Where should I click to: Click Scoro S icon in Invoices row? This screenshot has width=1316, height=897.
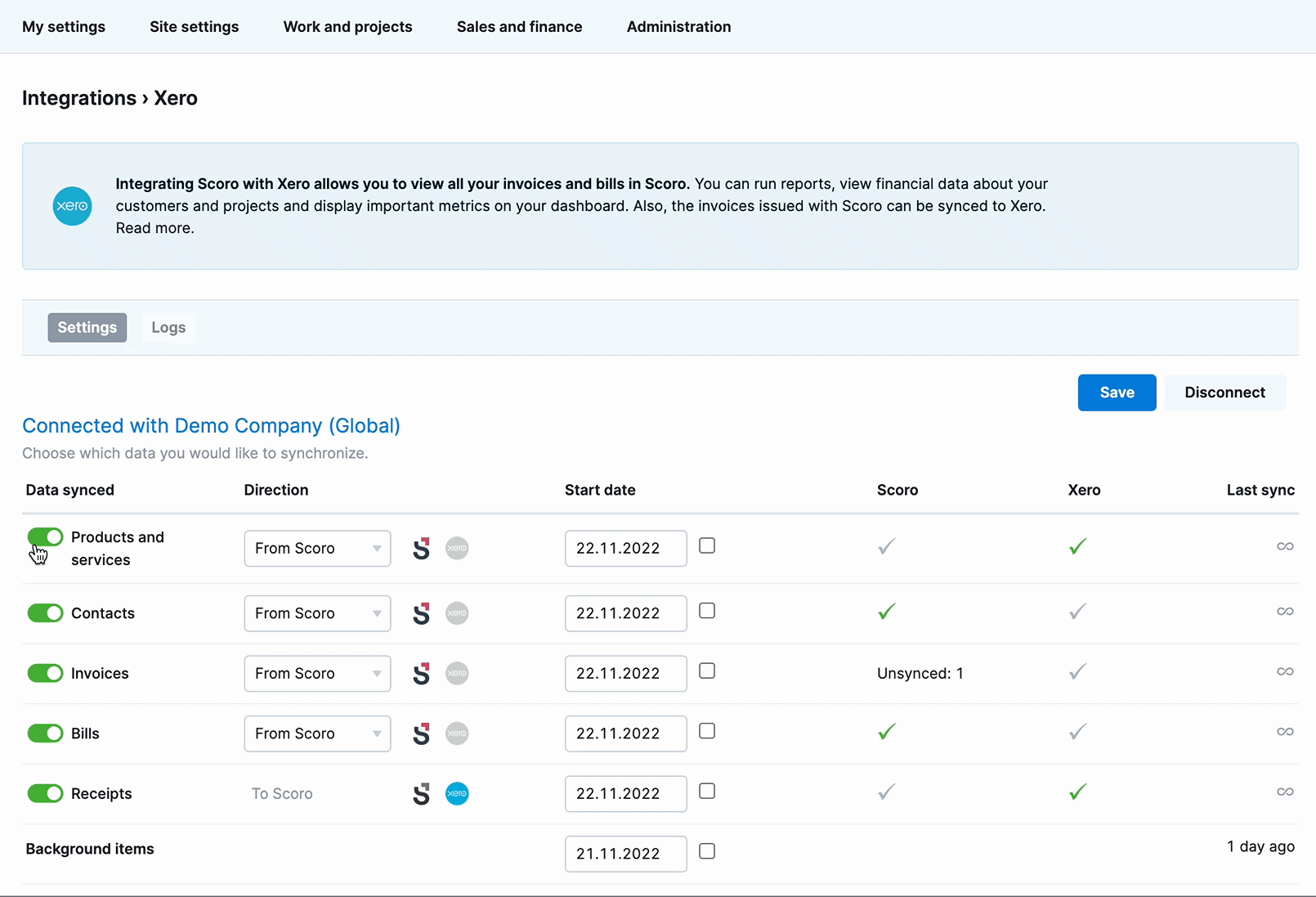tap(421, 673)
